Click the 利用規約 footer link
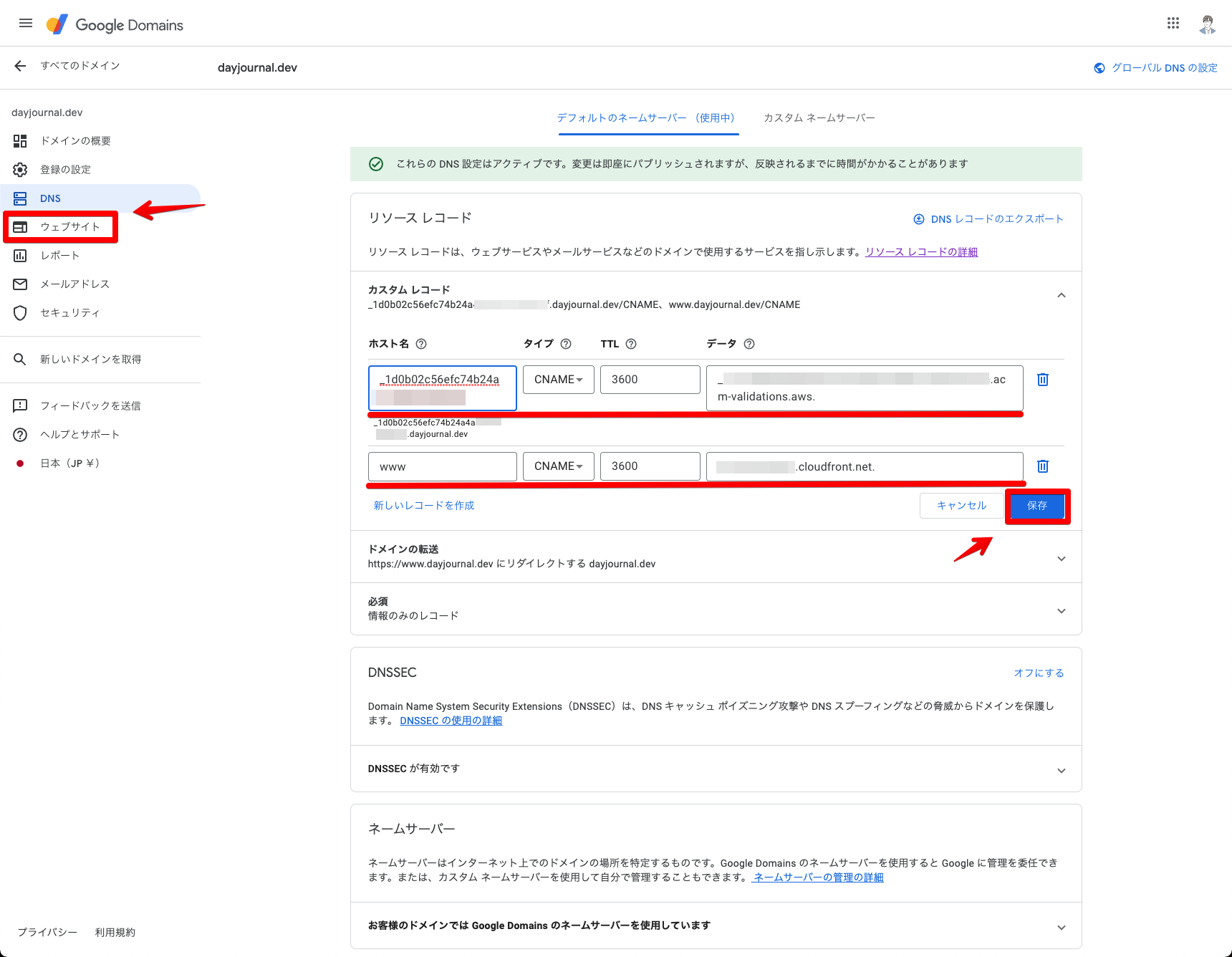The width and height of the screenshot is (1232, 957). 115,933
